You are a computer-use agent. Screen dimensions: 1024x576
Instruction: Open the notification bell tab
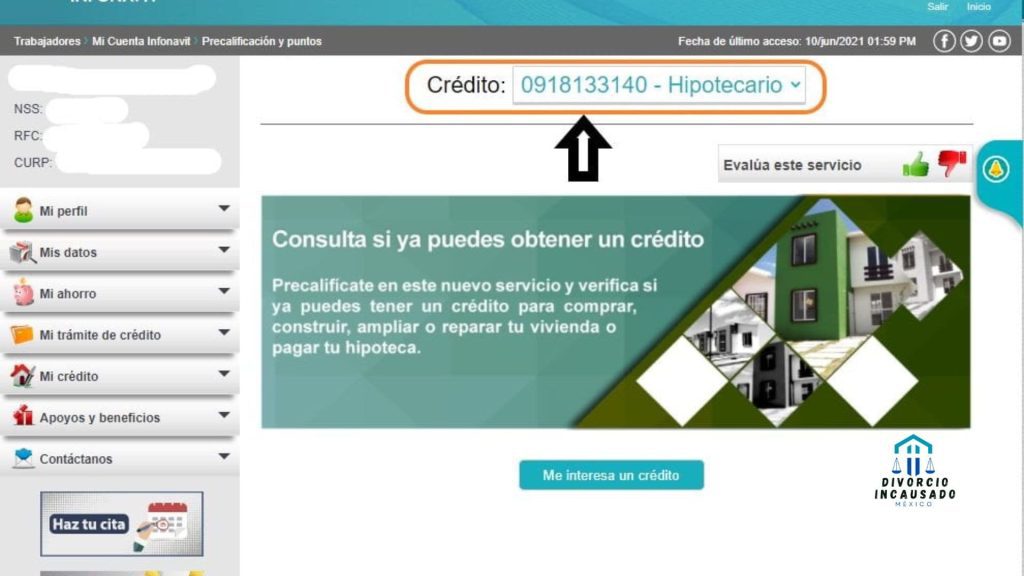(996, 169)
